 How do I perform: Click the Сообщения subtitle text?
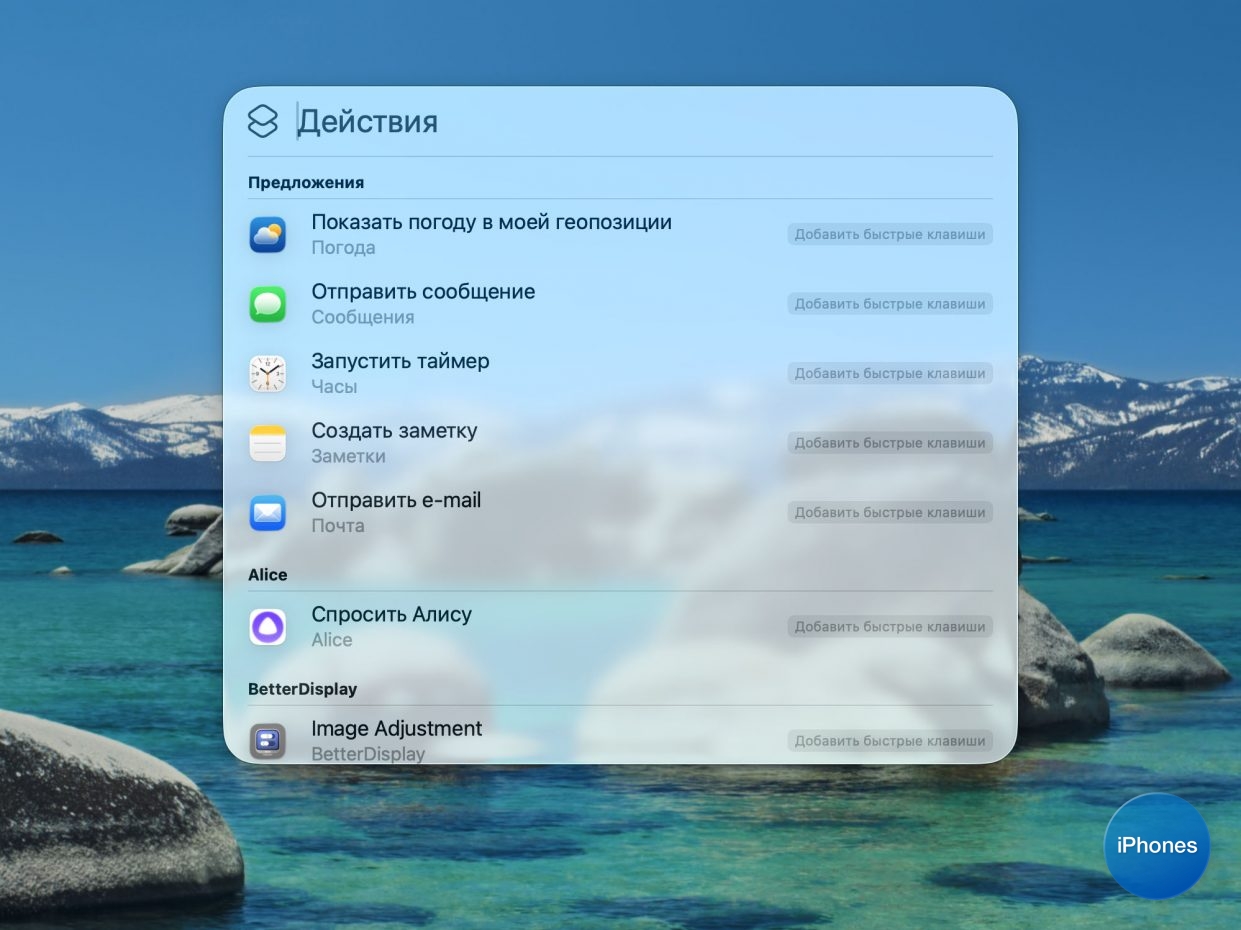click(x=362, y=317)
